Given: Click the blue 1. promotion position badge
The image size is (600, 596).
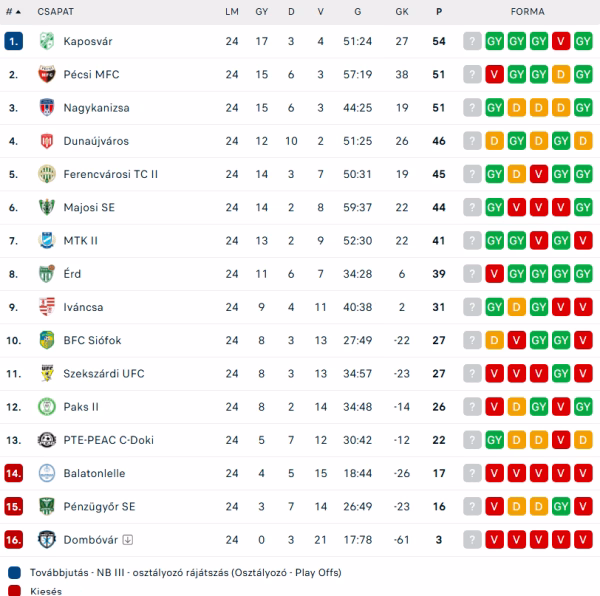Looking at the screenshot, I should click(x=13, y=41).
